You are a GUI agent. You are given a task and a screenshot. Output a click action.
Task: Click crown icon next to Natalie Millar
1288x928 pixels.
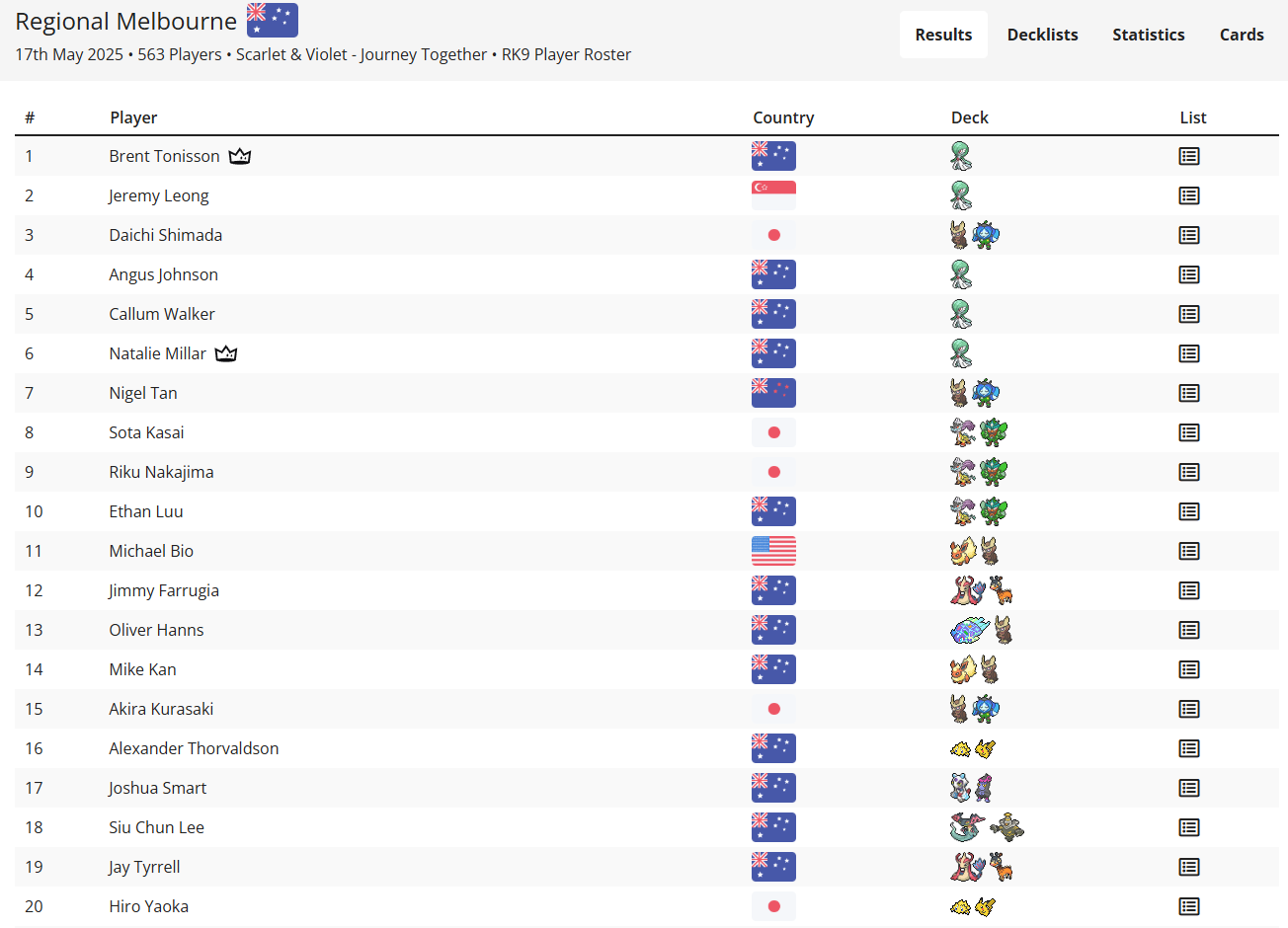tap(226, 353)
